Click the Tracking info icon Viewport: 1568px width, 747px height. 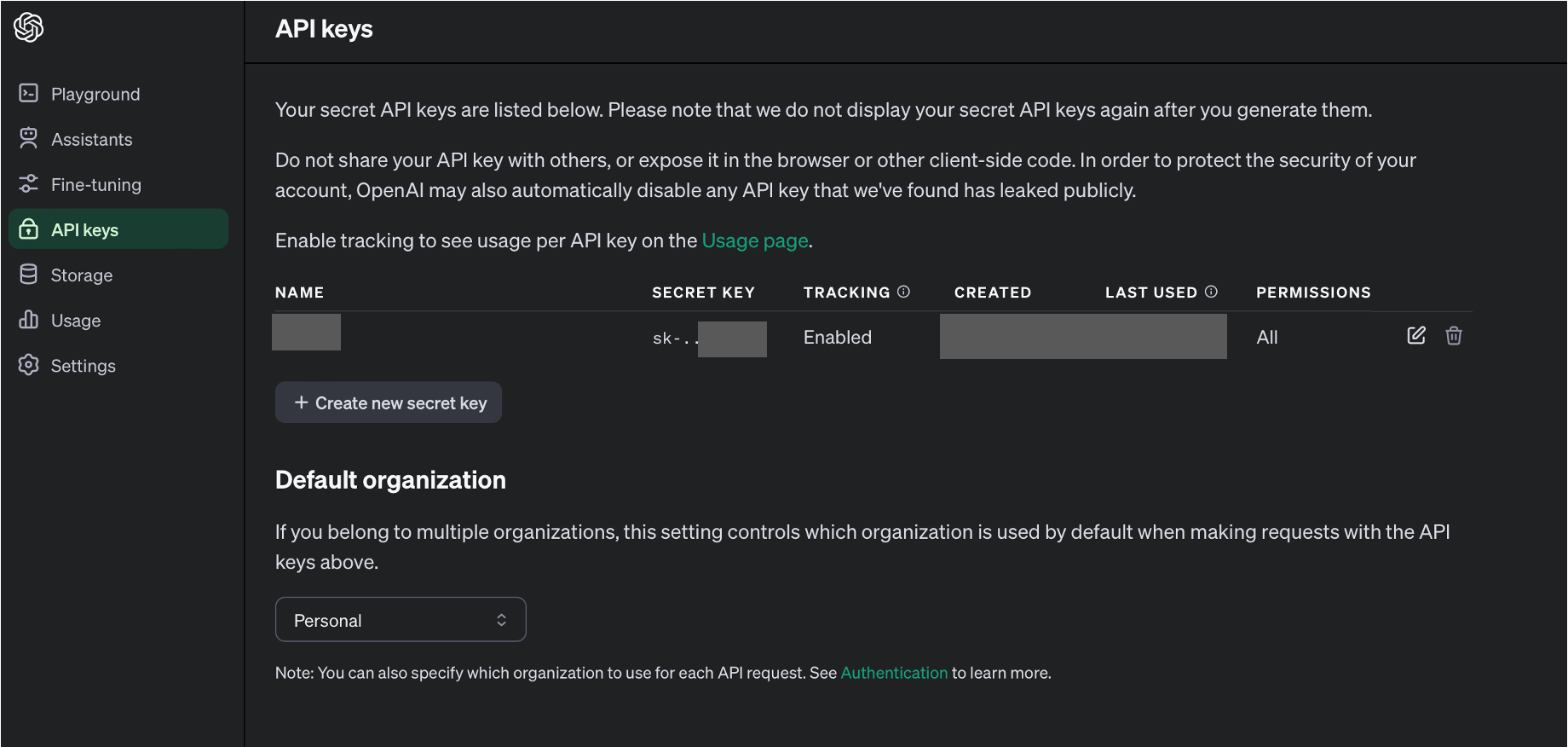click(x=903, y=292)
